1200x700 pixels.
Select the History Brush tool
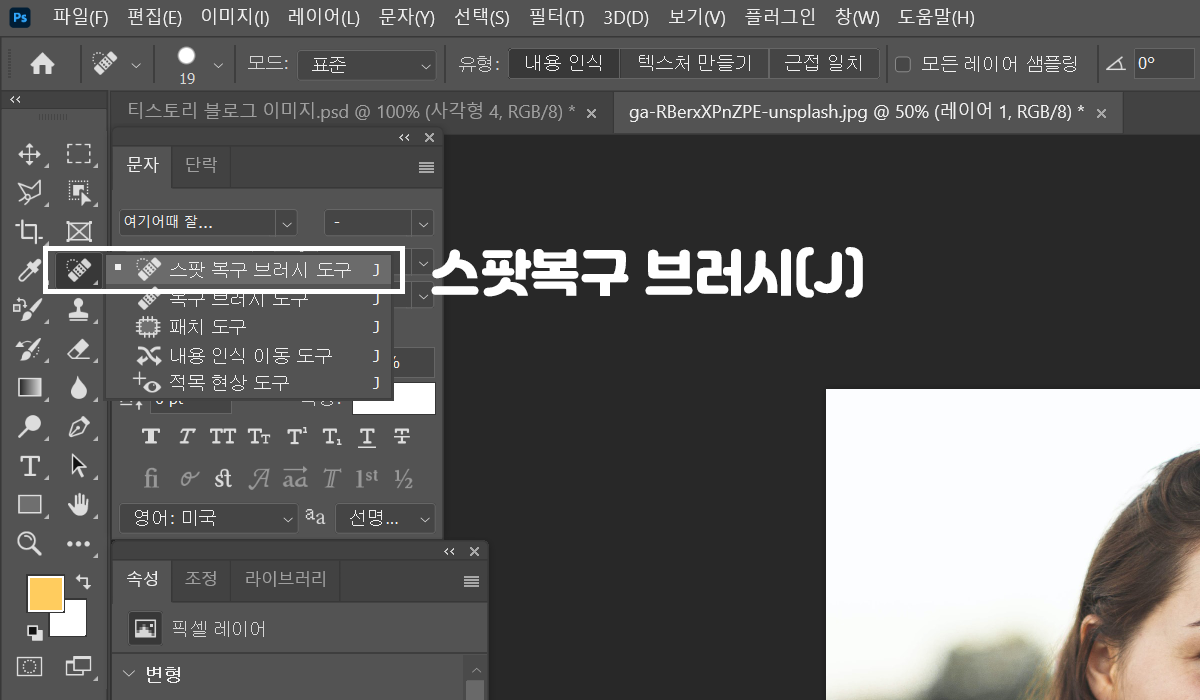coord(30,348)
